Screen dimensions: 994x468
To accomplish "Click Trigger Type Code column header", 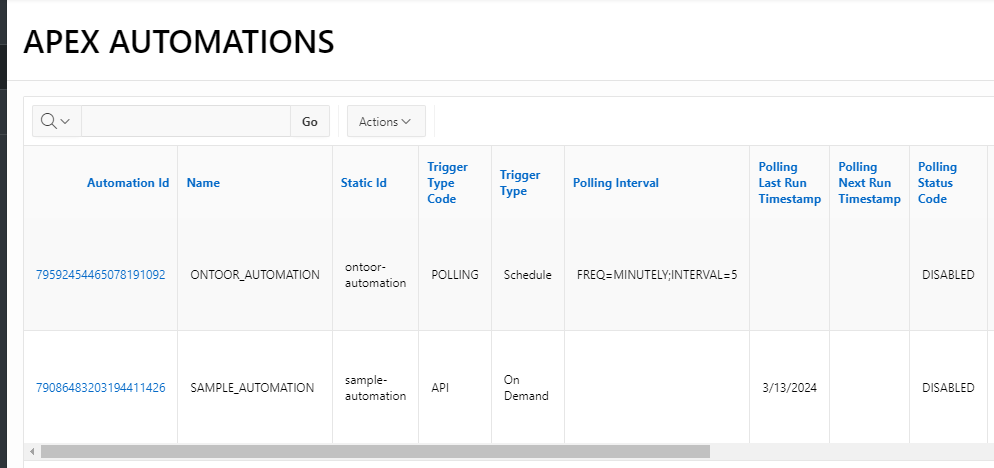I will point(447,183).
